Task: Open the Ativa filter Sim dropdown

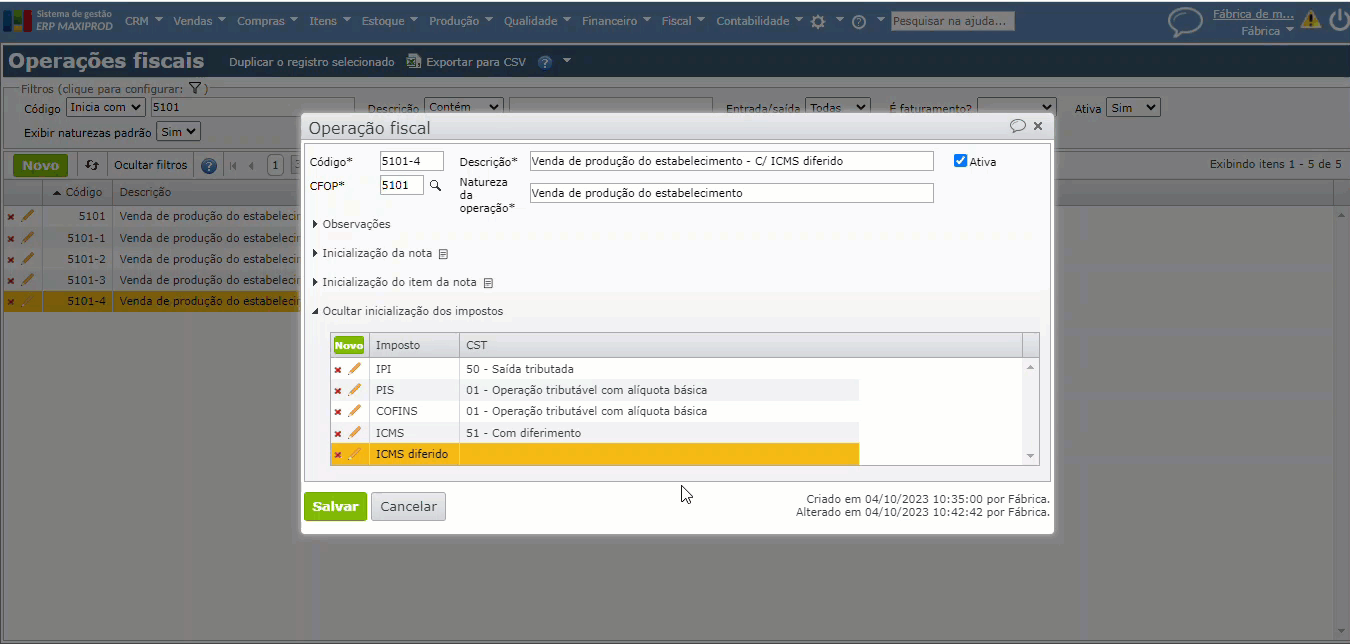Action: [1133, 107]
